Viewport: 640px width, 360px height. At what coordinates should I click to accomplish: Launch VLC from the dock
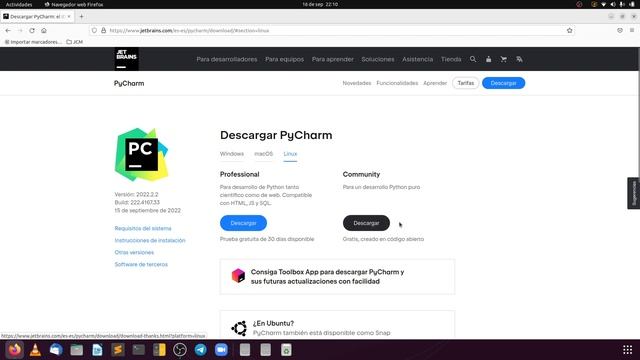pos(36,350)
